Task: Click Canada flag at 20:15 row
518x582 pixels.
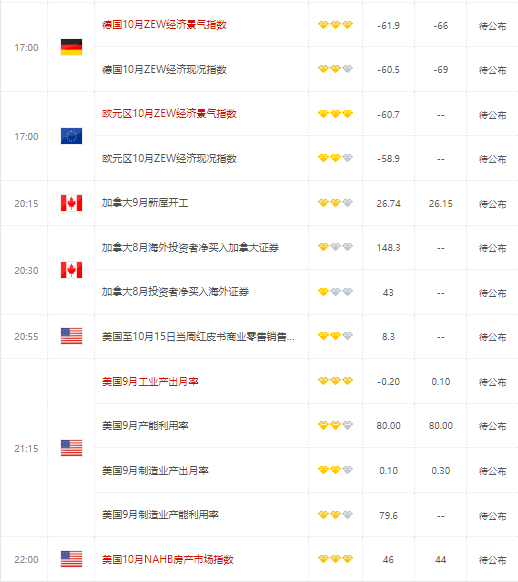Action: pyautogui.click(x=71, y=203)
